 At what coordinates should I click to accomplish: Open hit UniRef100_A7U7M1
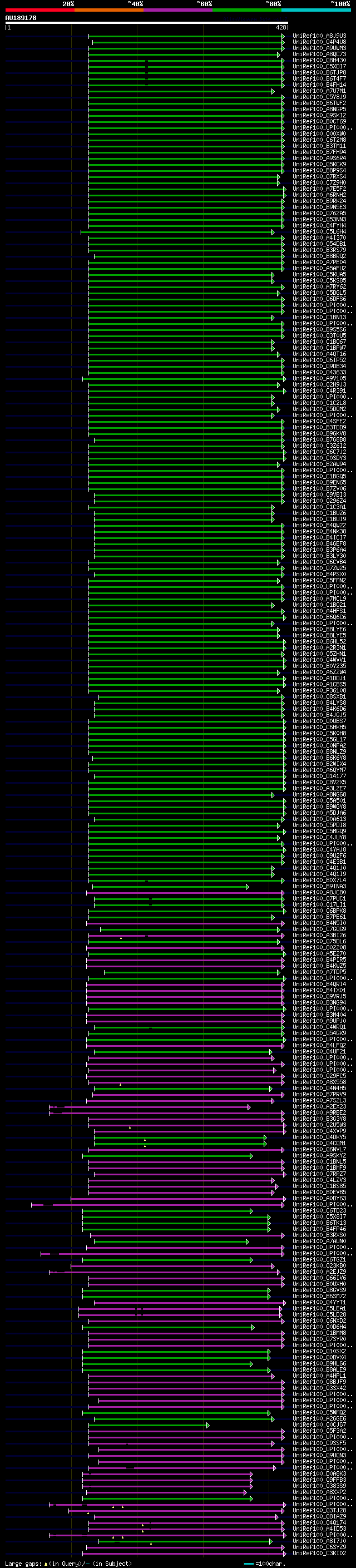click(x=319, y=91)
